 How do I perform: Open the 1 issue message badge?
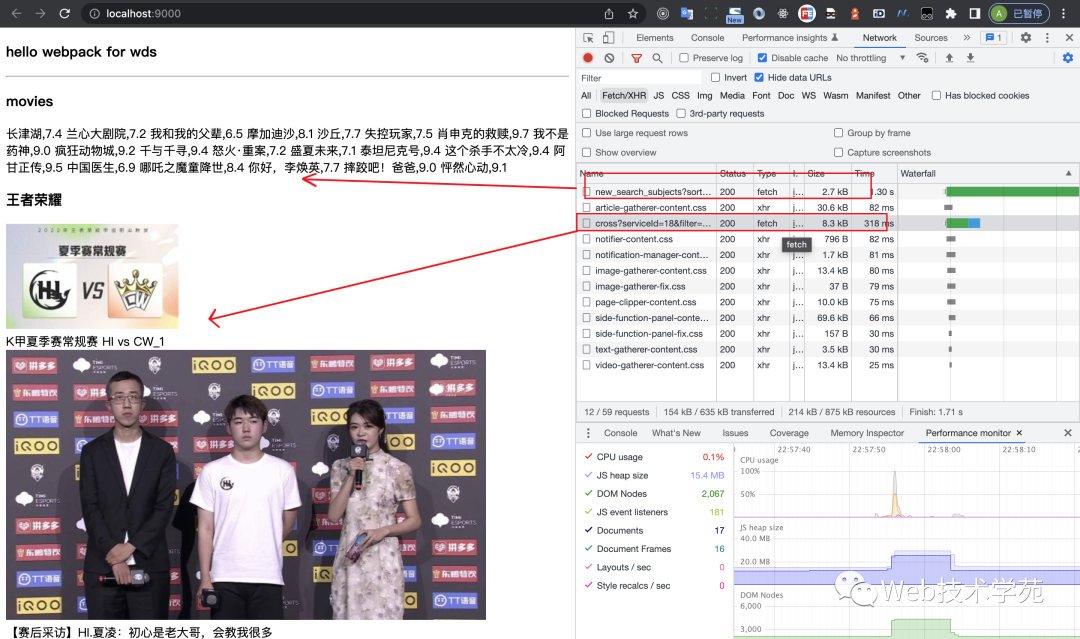tap(994, 38)
